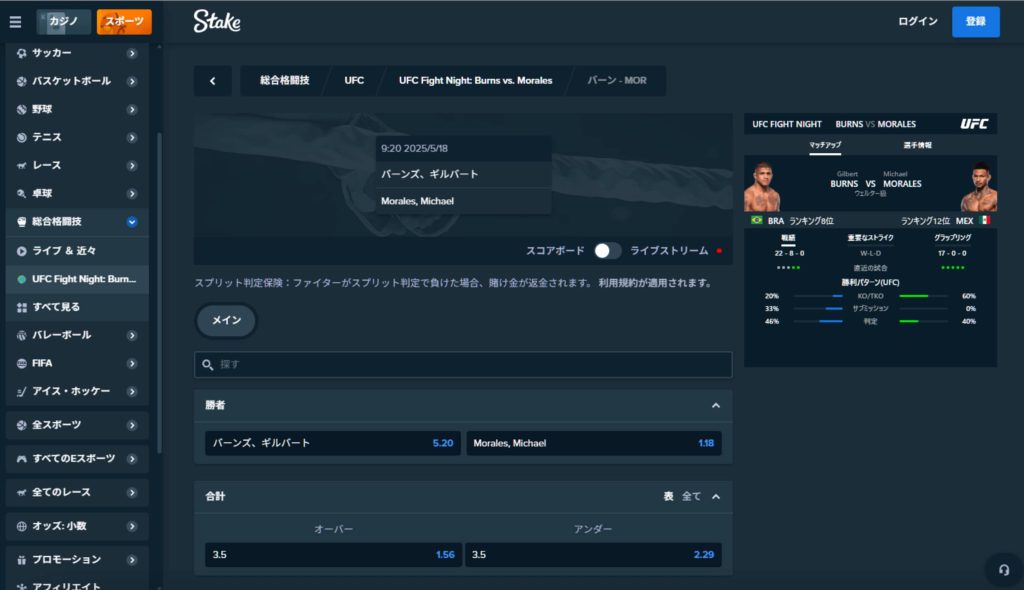Screen dimensions: 1024x590
Task: Expand the バスケットボール sidebar section
Action: (132, 81)
